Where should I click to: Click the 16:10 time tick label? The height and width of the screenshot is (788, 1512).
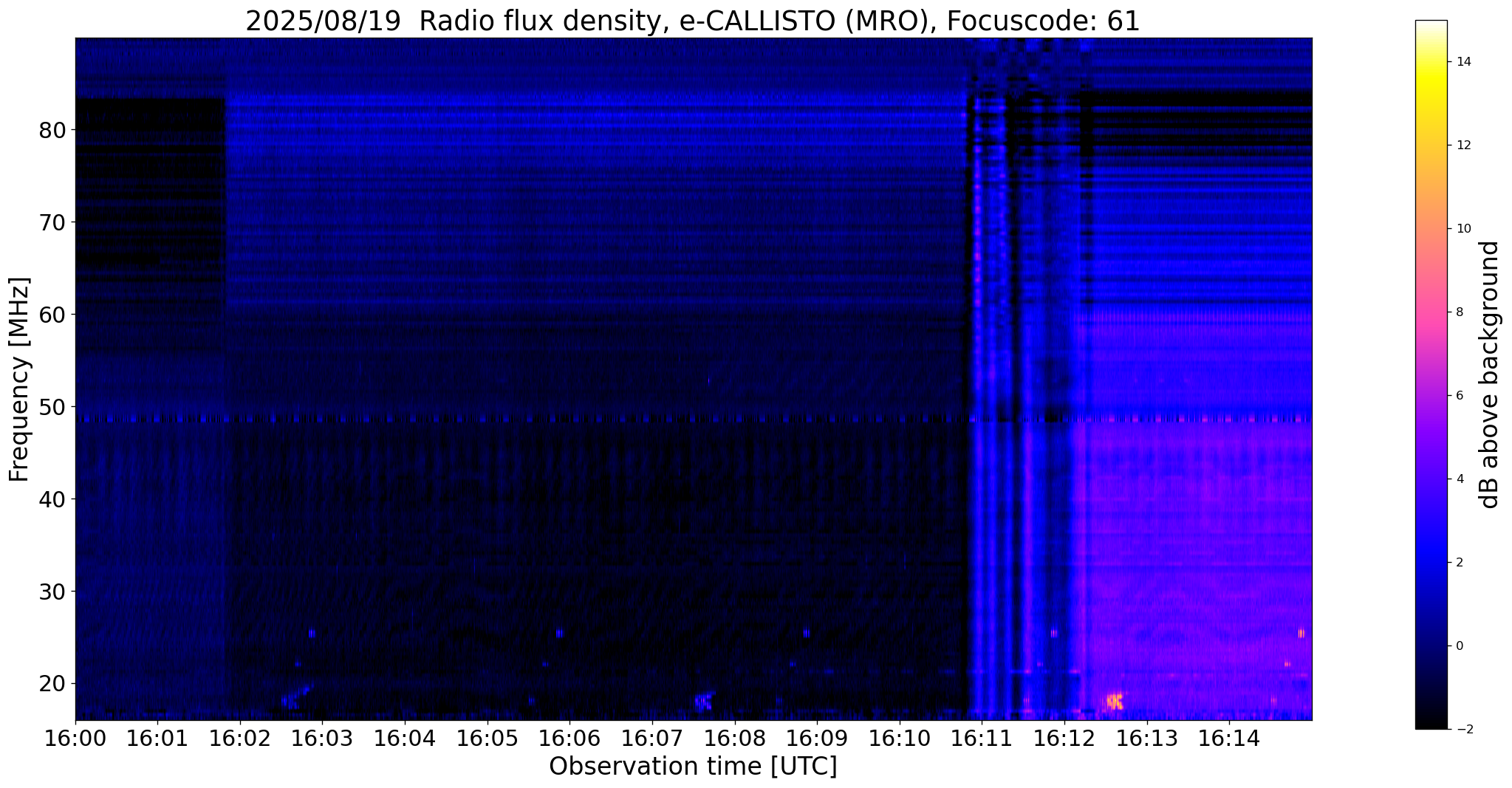(x=900, y=738)
